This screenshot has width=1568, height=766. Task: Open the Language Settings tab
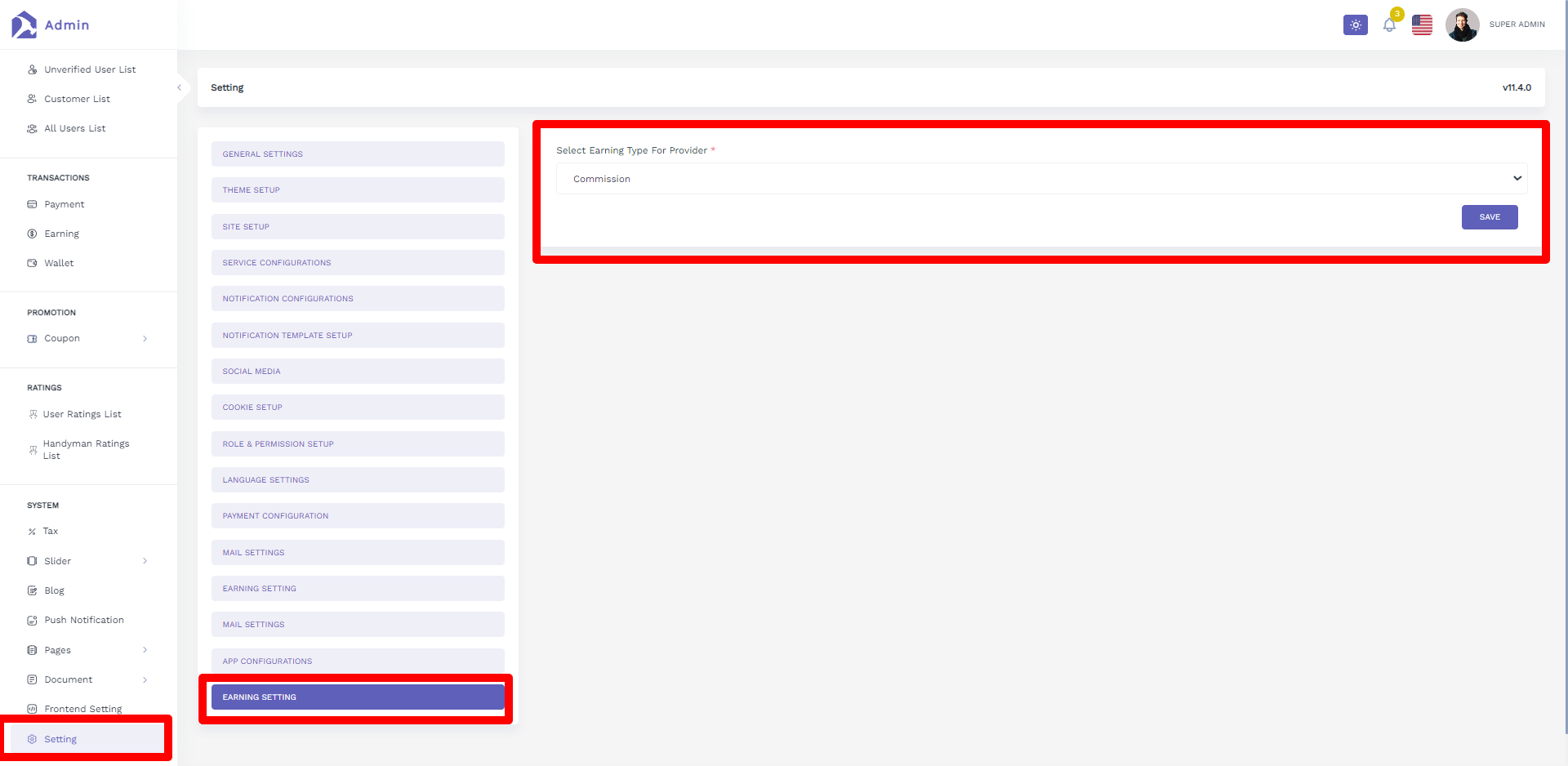click(x=358, y=479)
